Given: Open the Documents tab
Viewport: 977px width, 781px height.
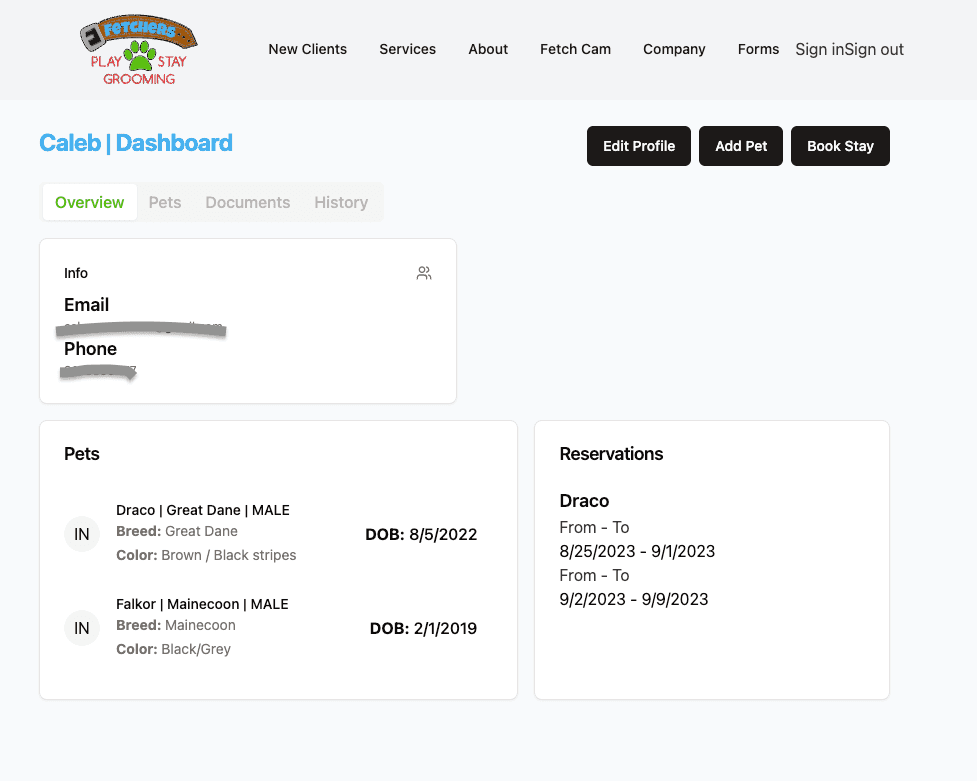Looking at the screenshot, I should [x=247, y=202].
